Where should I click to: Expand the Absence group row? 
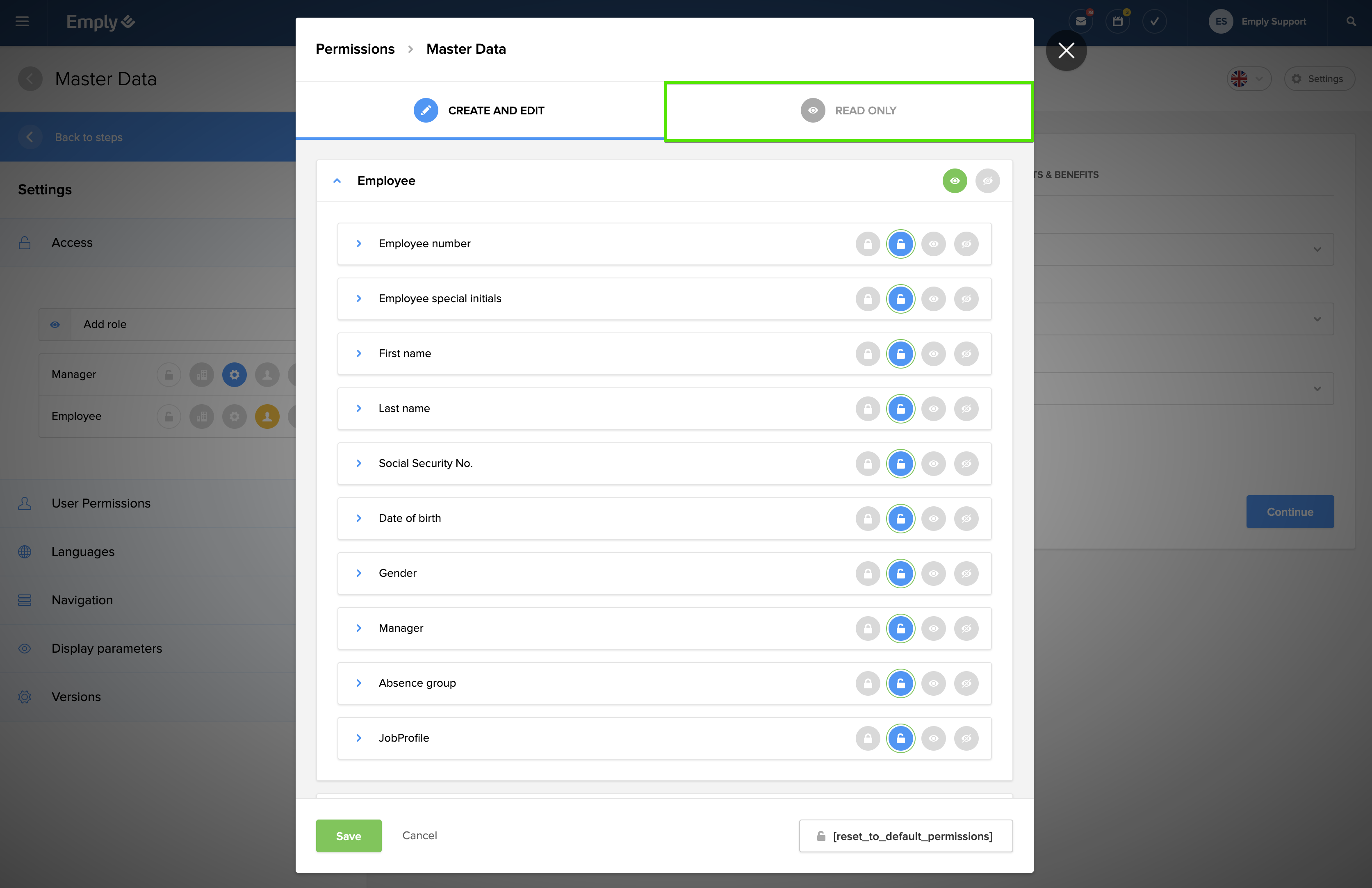(358, 683)
